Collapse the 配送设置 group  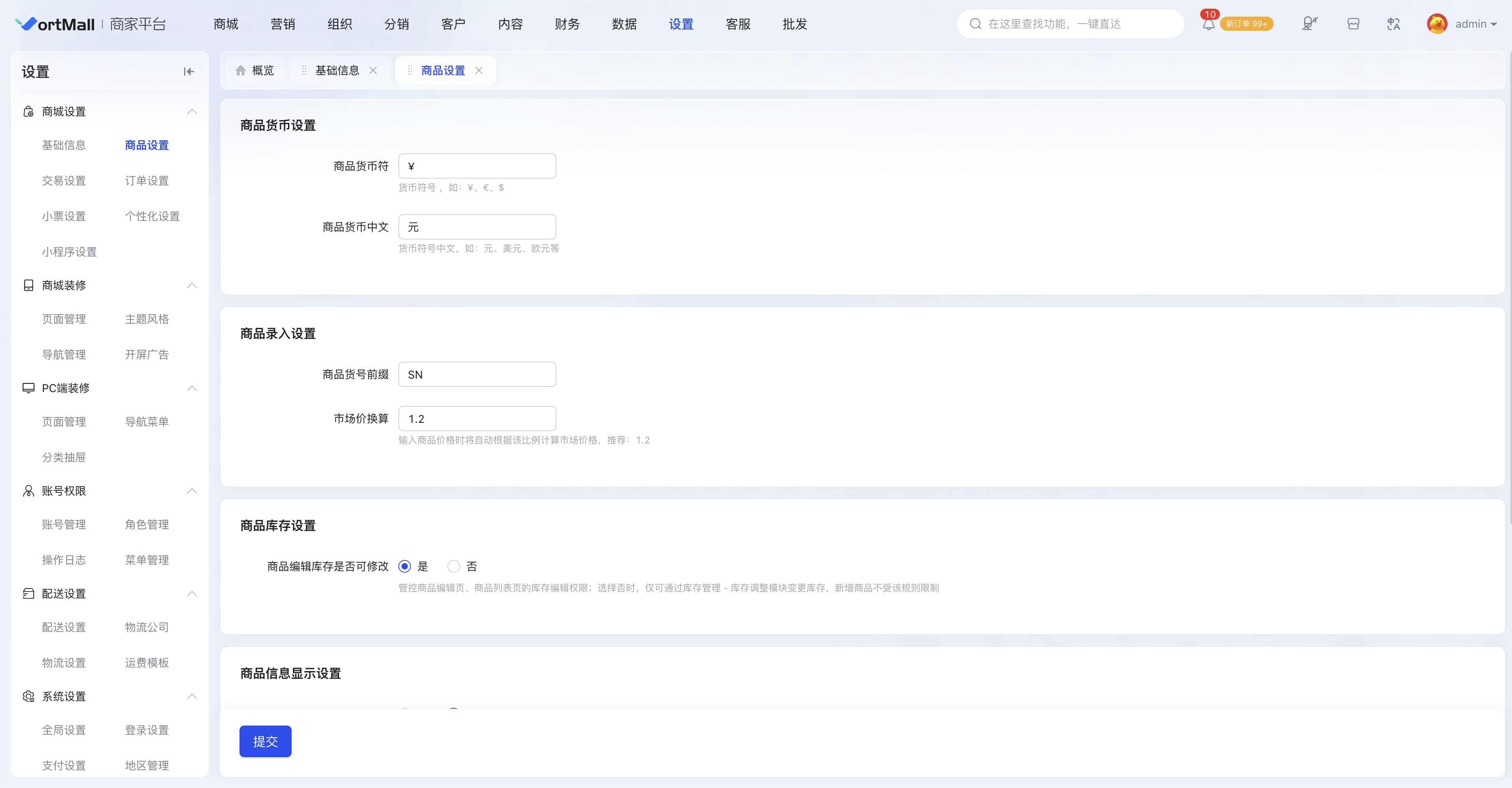[x=192, y=593]
